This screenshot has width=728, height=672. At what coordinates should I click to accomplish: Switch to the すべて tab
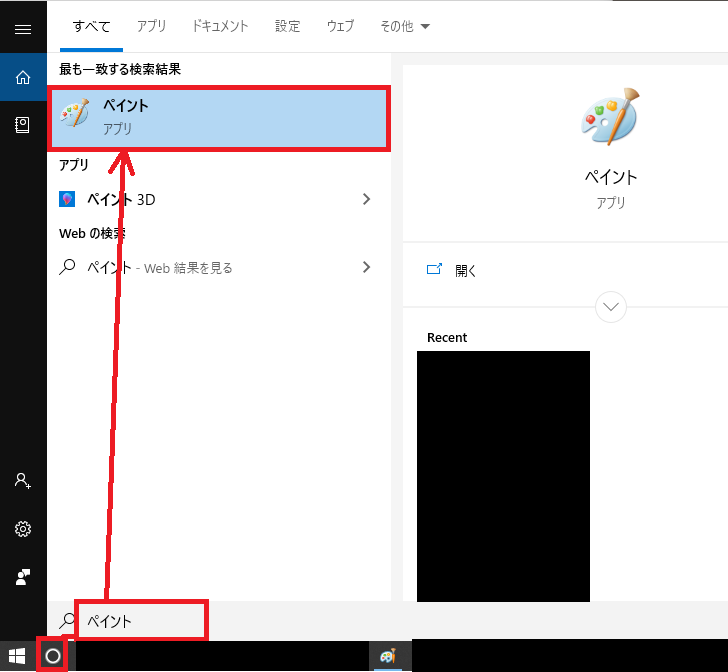tap(91, 26)
